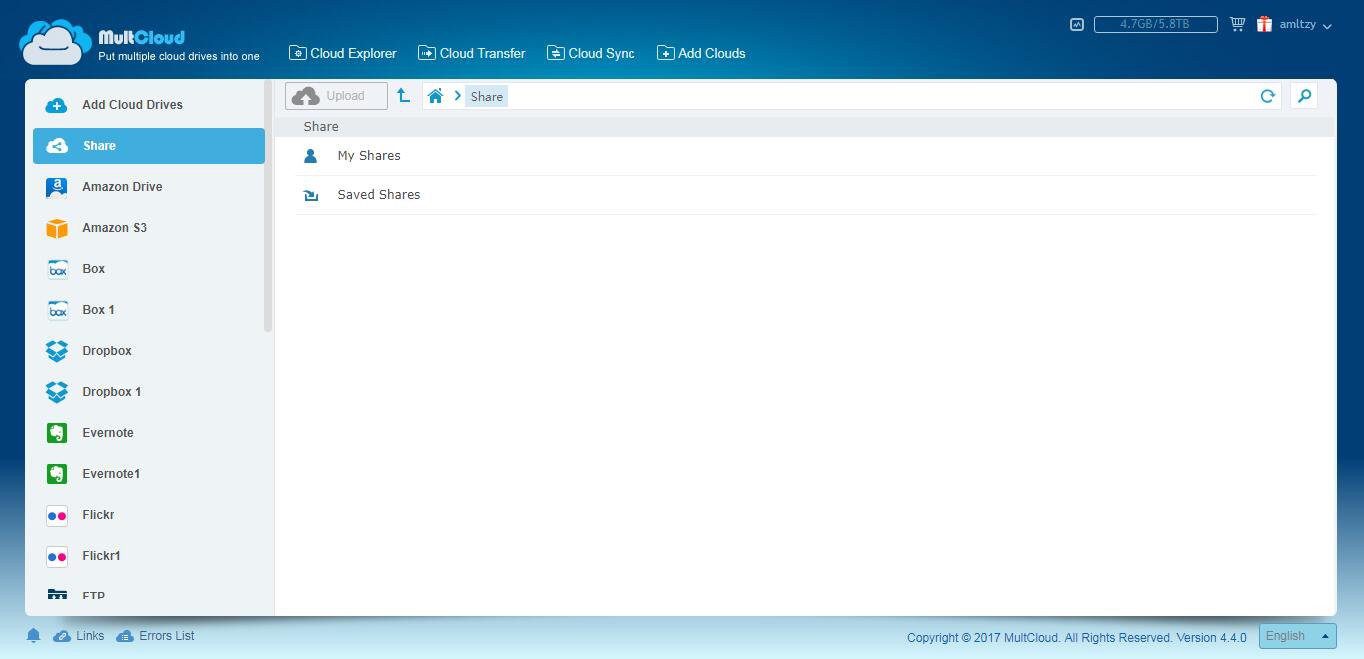Click the sidebar vertical scrollbar
The width and height of the screenshot is (1364, 659).
268,207
